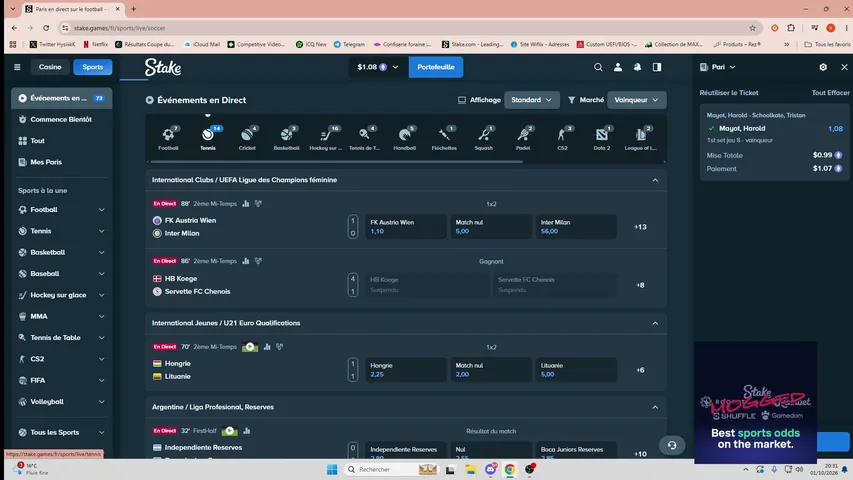Collapse UEFA Ligue des Champions féminine section
The width and height of the screenshot is (853, 480).
click(x=655, y=180)
